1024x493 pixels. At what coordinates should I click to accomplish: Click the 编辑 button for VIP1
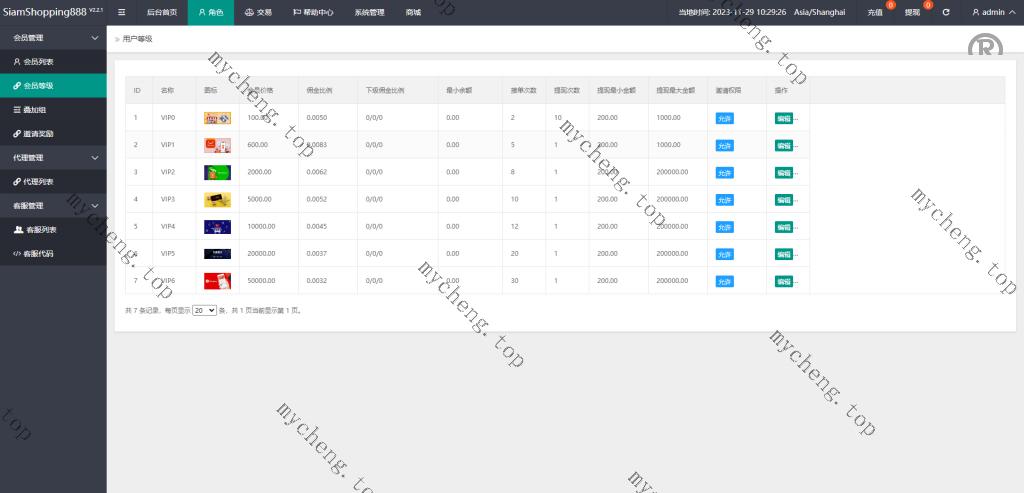point(783,145)
